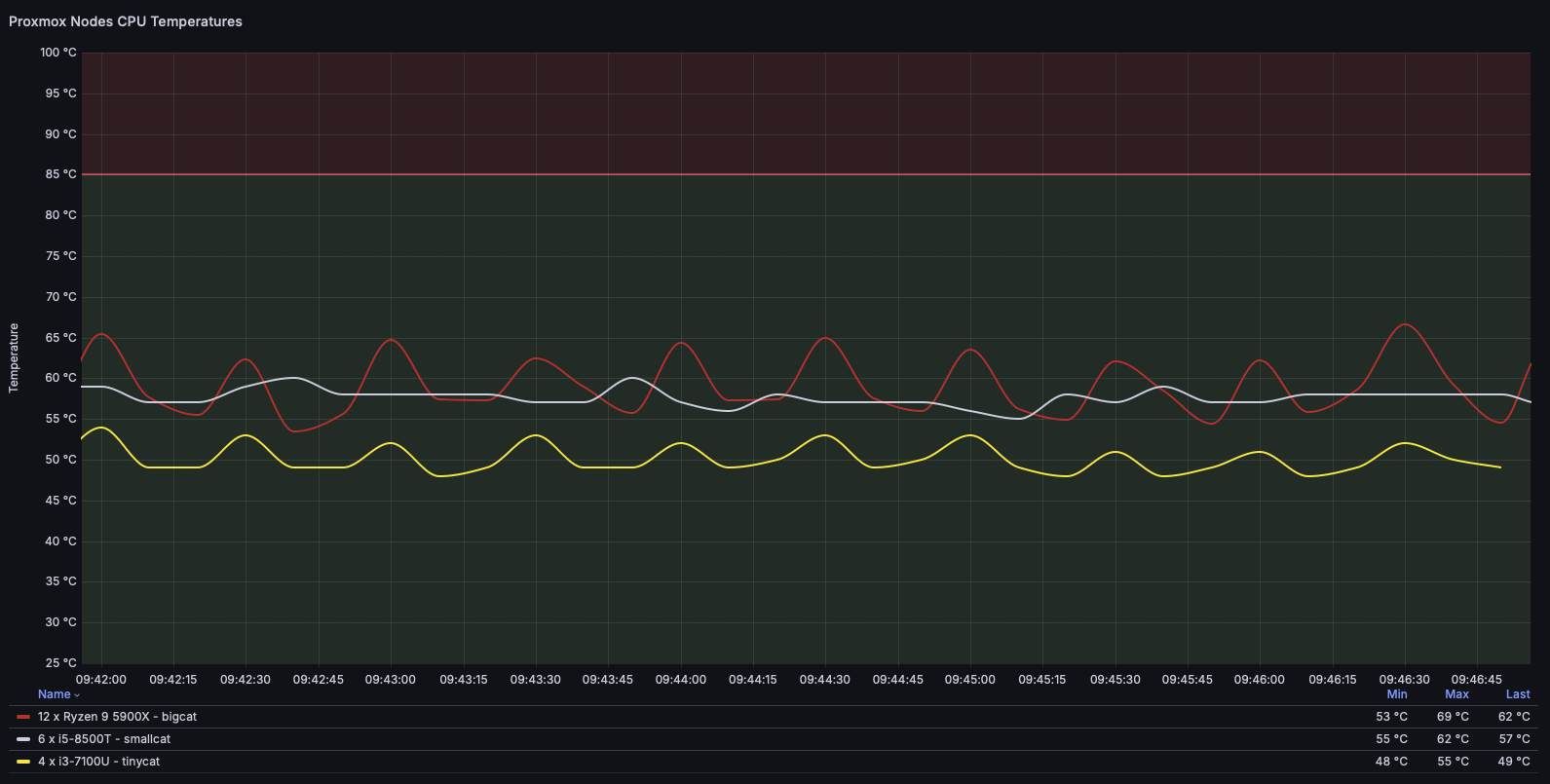This screenshot has height=784, width=1550.
Task: Click the 65 °C axis label
Action: 60,338
